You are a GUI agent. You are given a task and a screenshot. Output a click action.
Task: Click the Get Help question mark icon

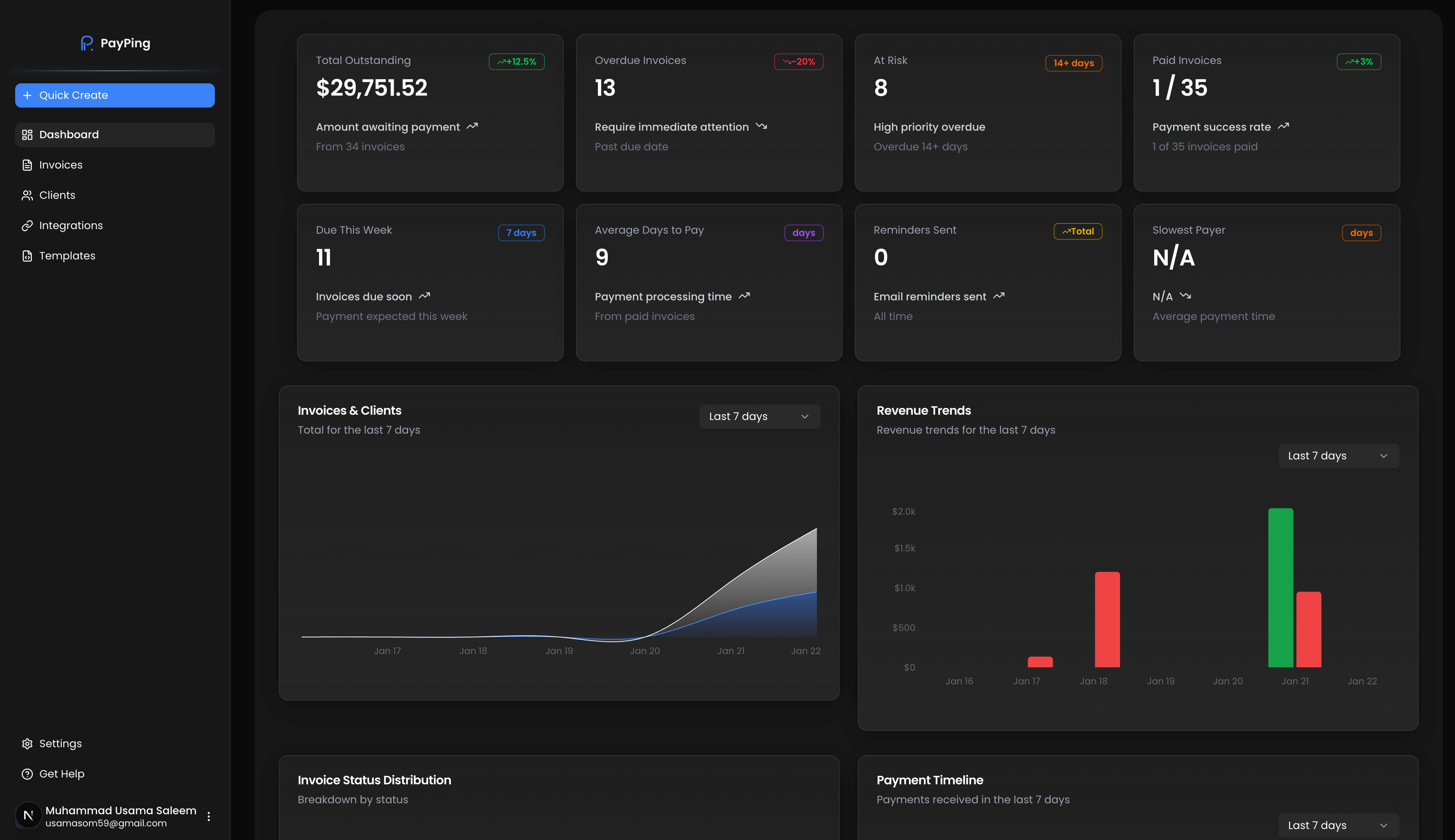27,774
